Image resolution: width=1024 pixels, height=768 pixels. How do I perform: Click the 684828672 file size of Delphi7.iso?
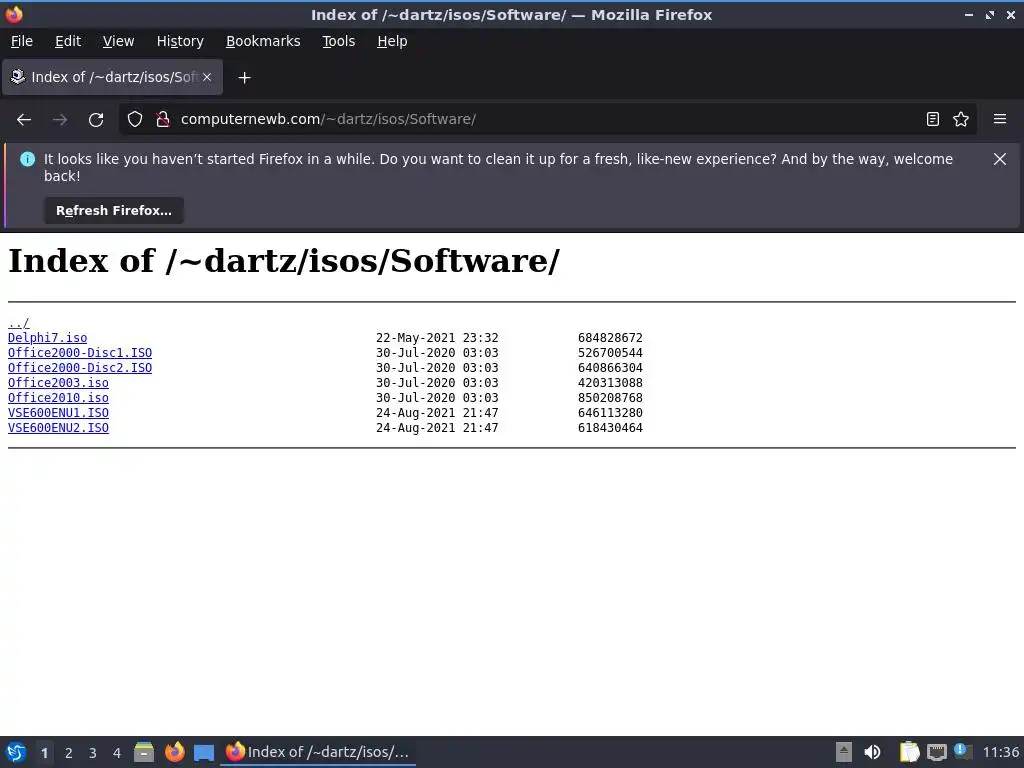coord(610,338)
